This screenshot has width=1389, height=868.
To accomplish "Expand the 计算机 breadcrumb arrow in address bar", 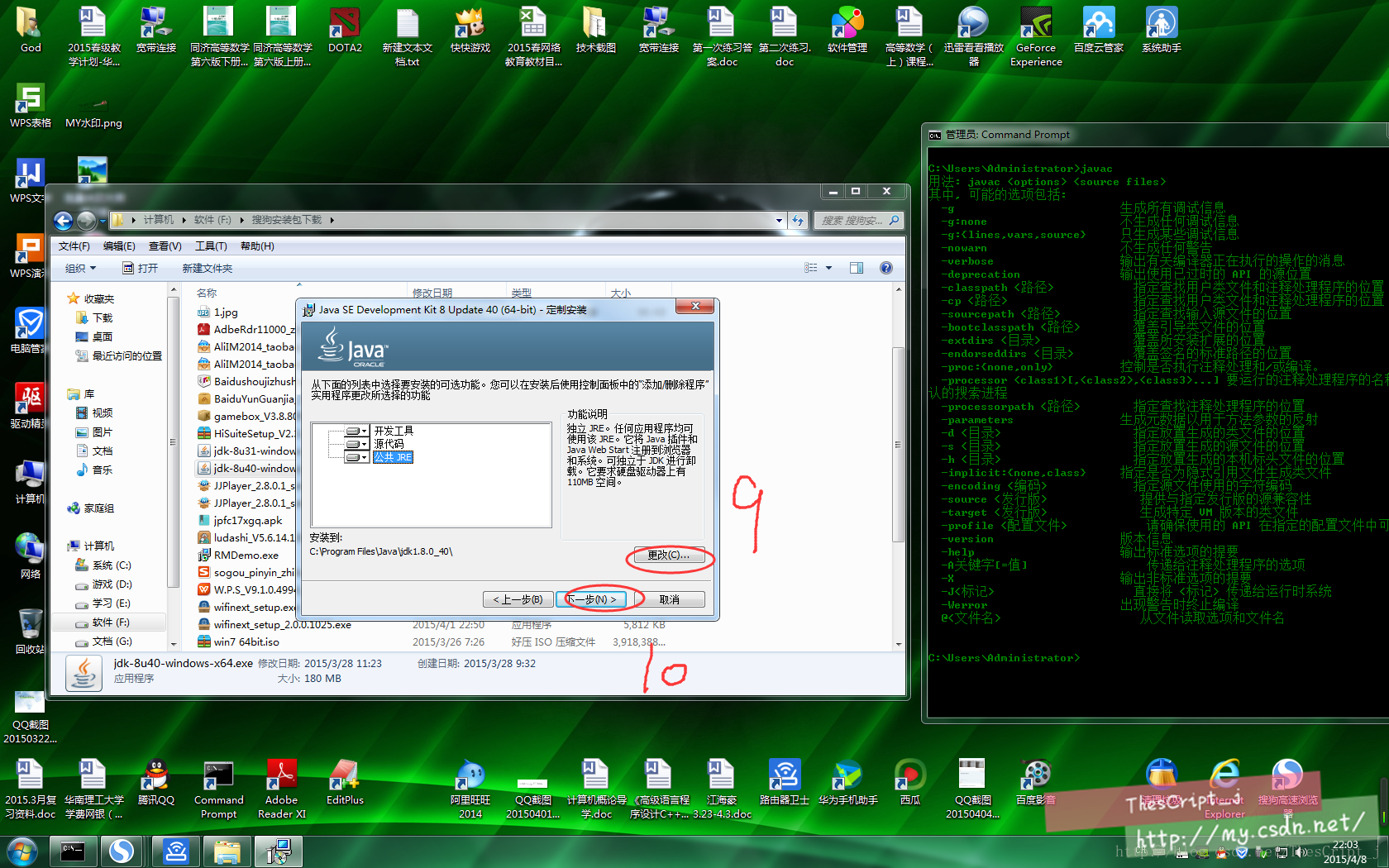I will (184, 220).
